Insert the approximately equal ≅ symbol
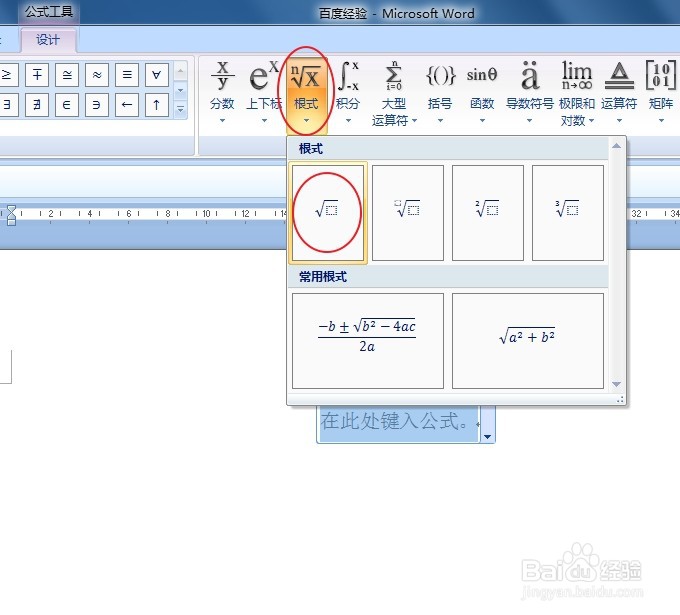Image resolution: width=680 pixels, height=615 pixels. 67,75
